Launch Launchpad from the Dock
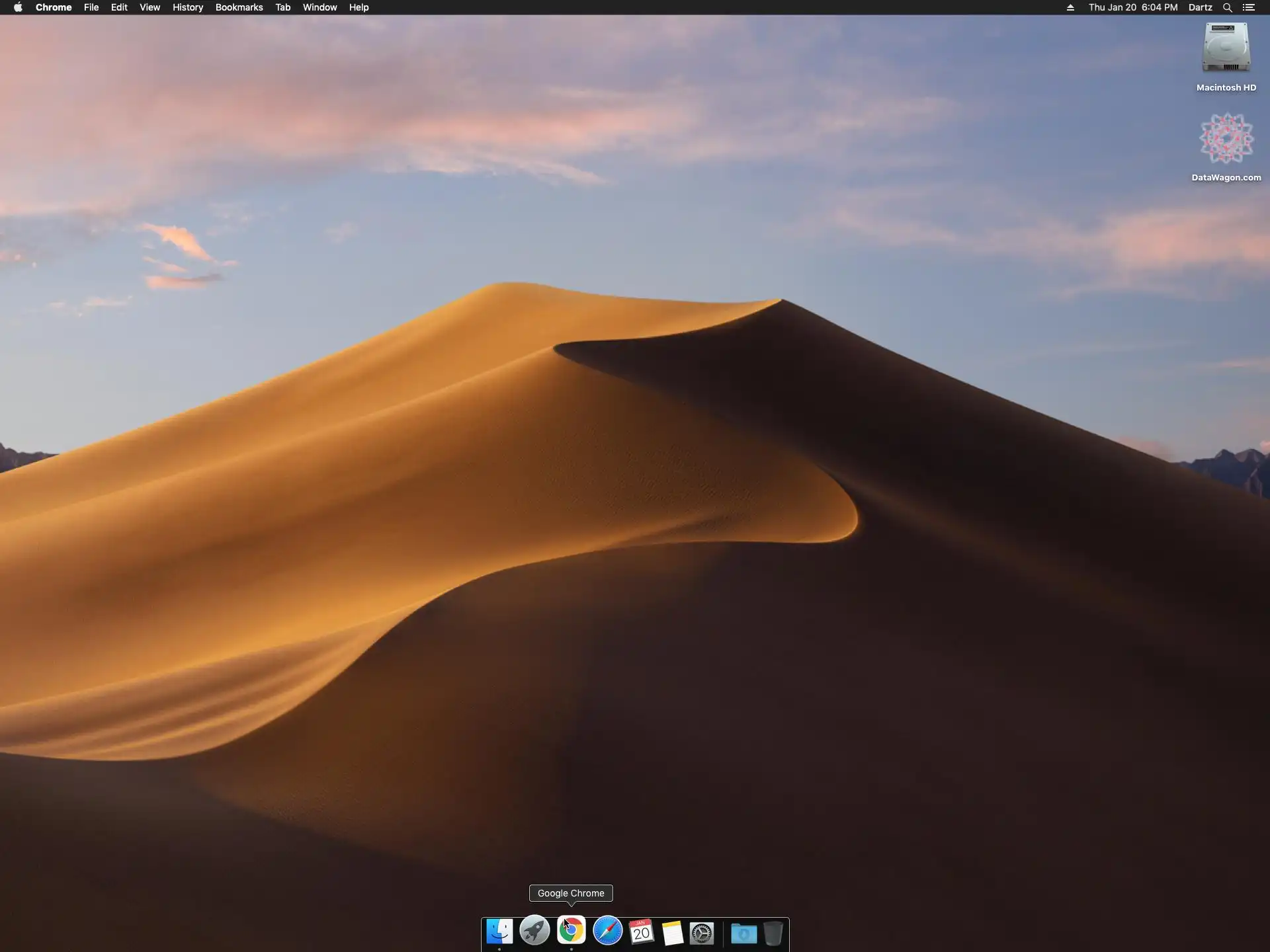The height and width of the screenshot is (952, 1270). click(534, 932)
